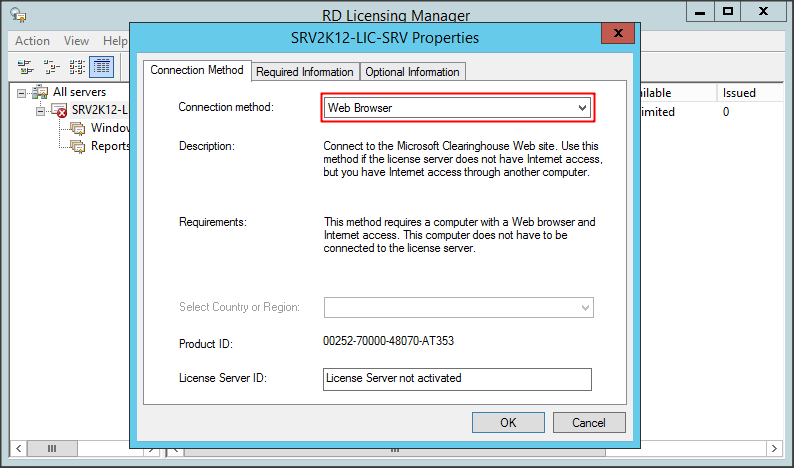This screenshot has height=468, width=794.
Task: Click right arrow on bottom horizontal scrollbar
Action: (773, 448)
